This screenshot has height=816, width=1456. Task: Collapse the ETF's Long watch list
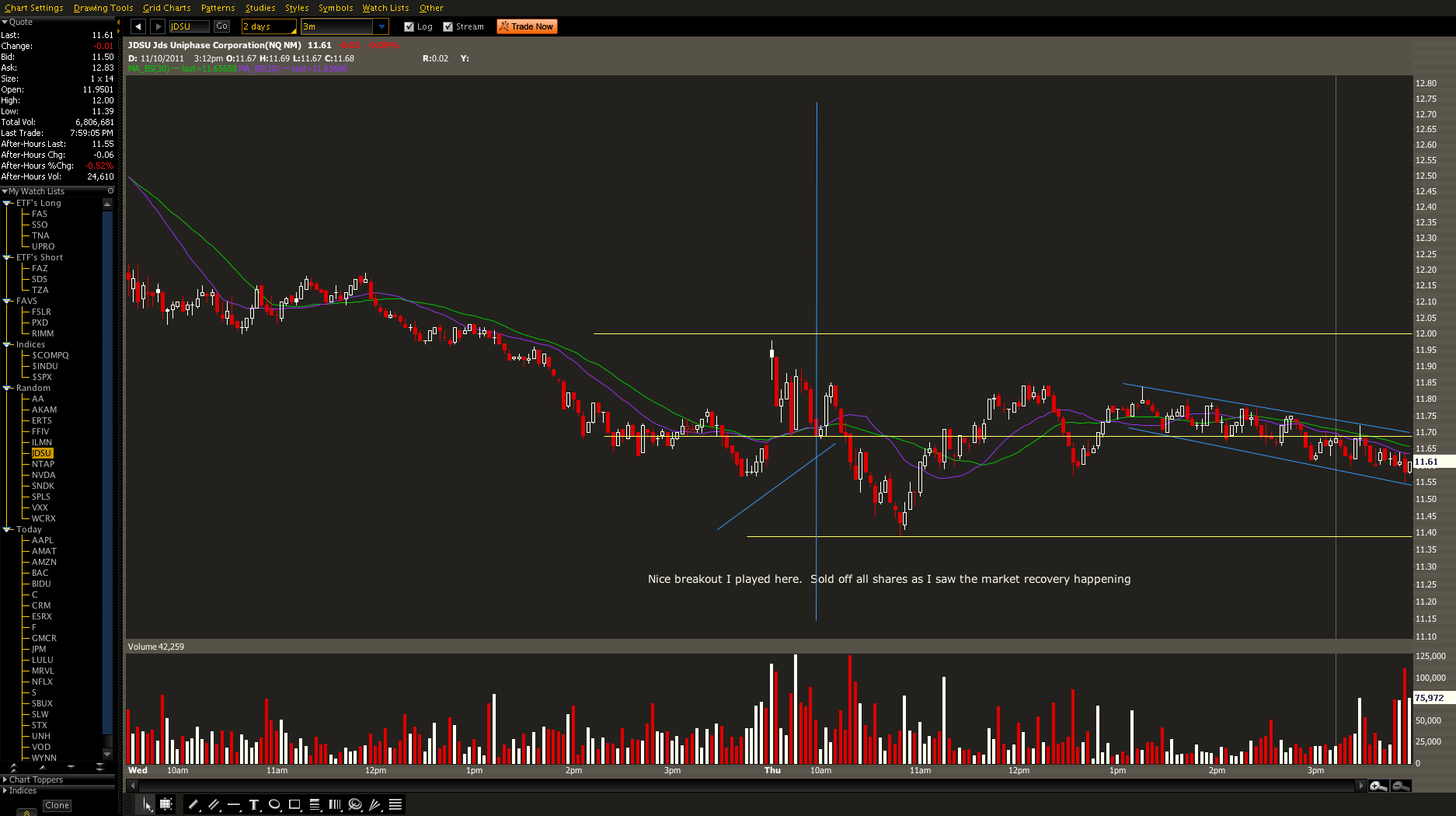click(x=7, y=203)
